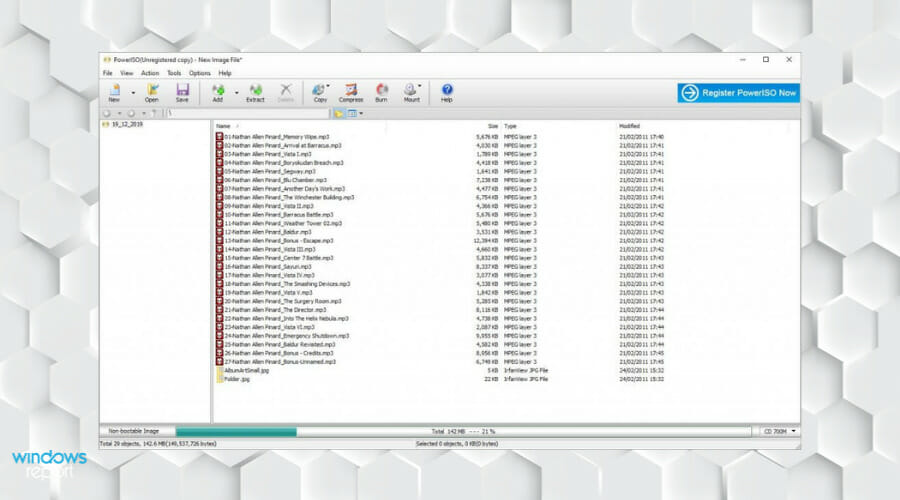Click the mp3 icon of 03-Vista I track
Viewport: 900px width, 500px height.
219,154
